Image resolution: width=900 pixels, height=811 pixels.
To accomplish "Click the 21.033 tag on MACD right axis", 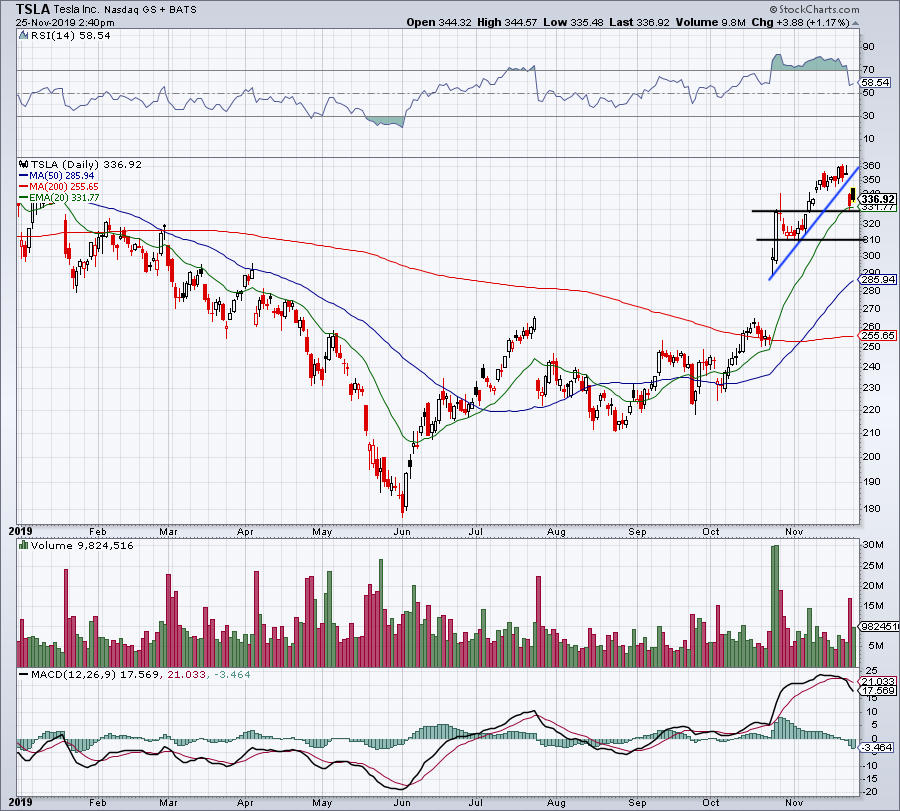I will tap(878, 681).
